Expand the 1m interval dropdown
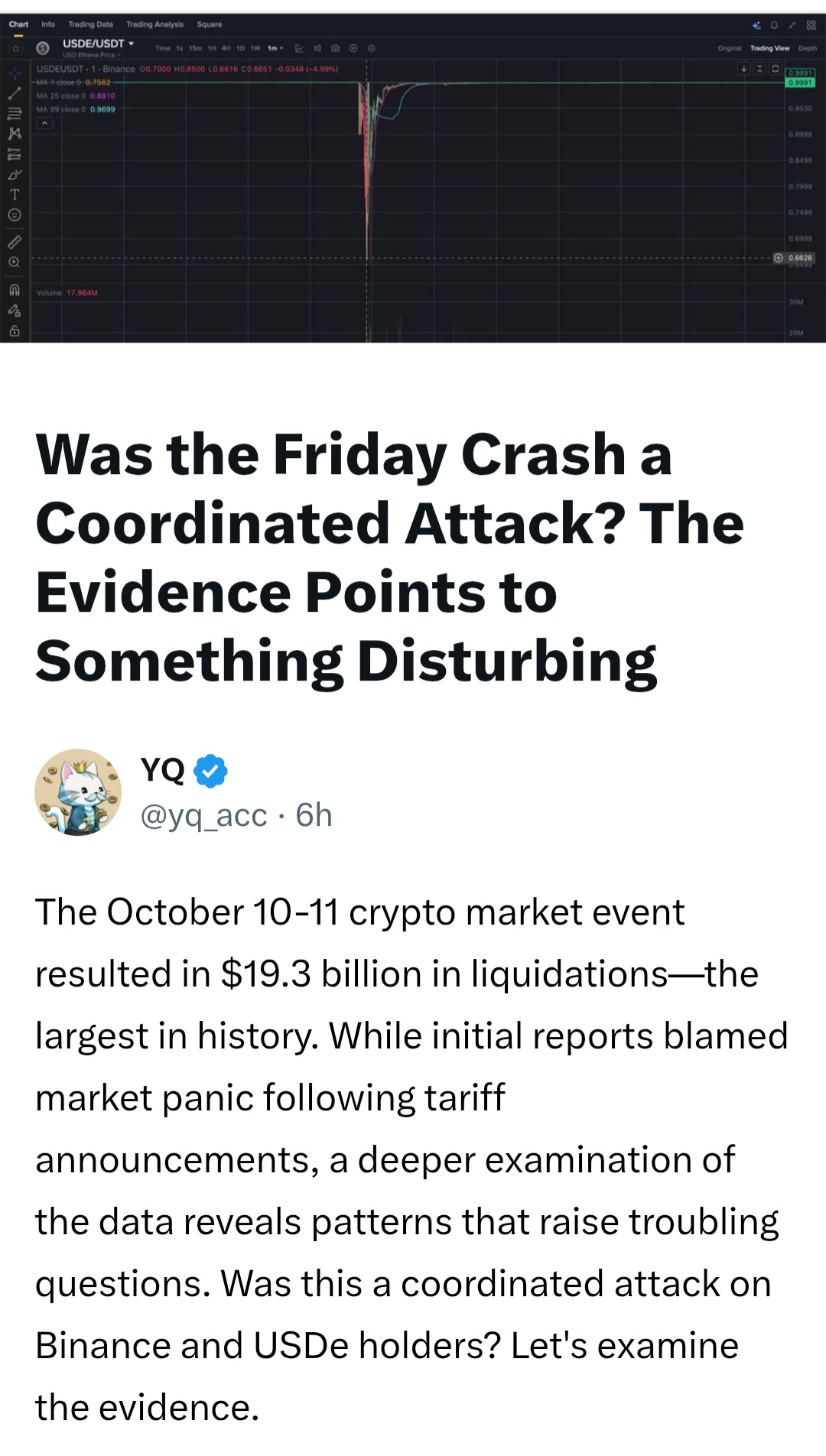Viewport: 826px width, 1456px height. coord(275,48)
